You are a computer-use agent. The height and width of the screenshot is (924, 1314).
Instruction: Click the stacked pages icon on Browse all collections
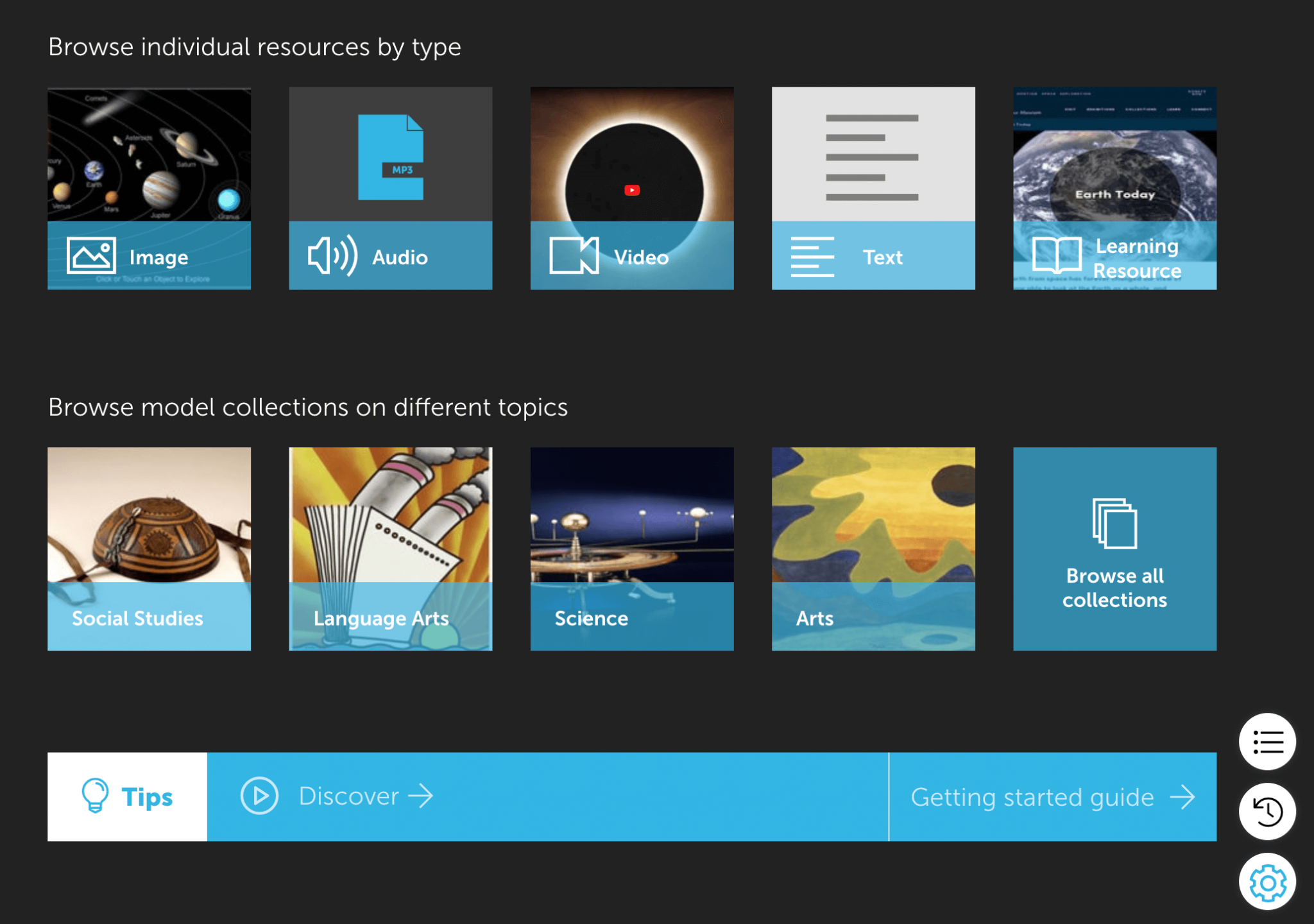[x=1114, y=524]
